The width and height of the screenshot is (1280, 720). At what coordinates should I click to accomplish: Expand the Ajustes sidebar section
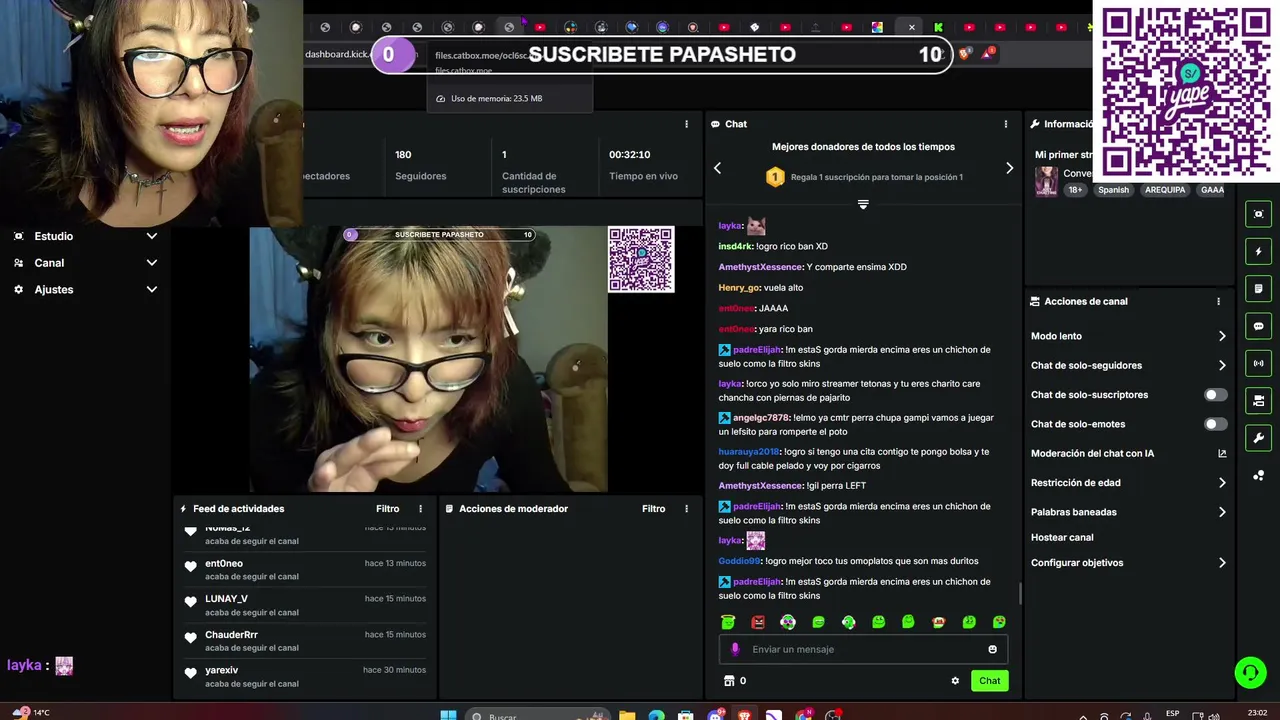click(x=83, y=289)
